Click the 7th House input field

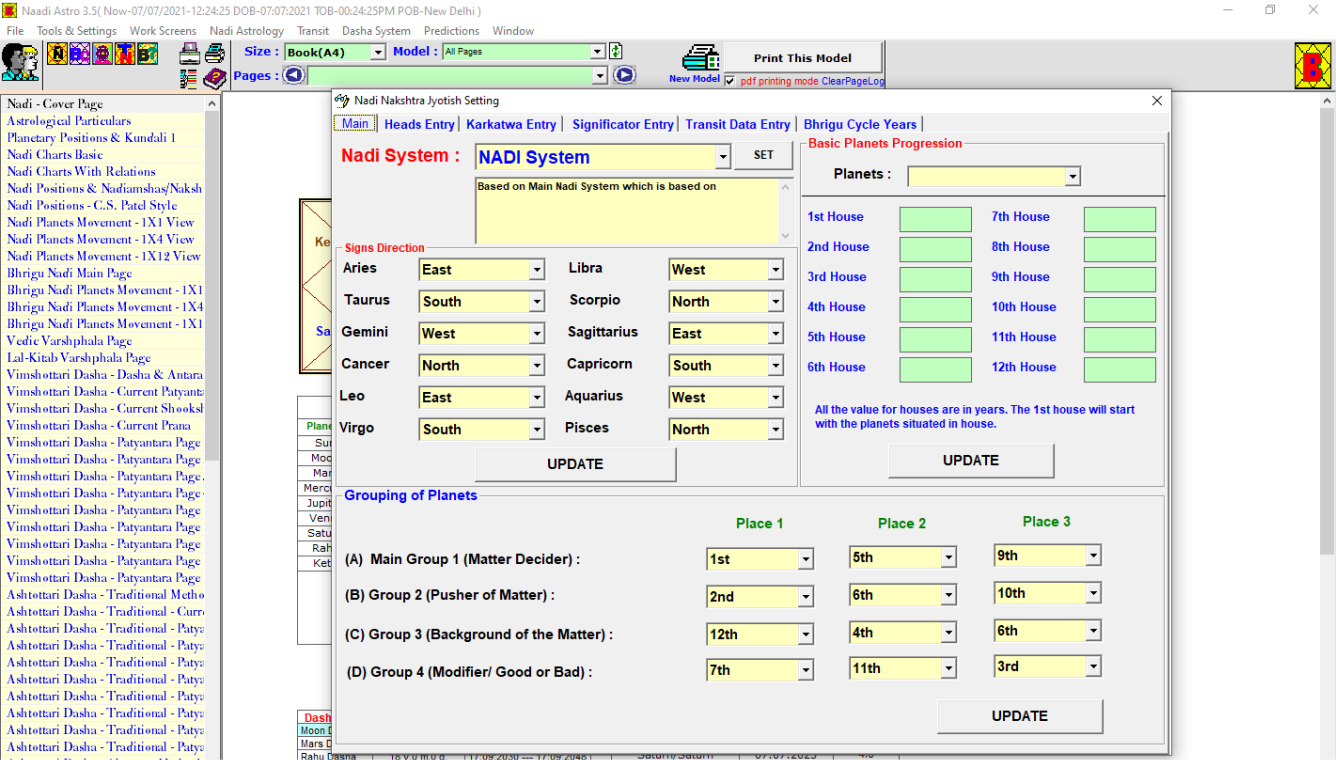[x=1120, y=219]
